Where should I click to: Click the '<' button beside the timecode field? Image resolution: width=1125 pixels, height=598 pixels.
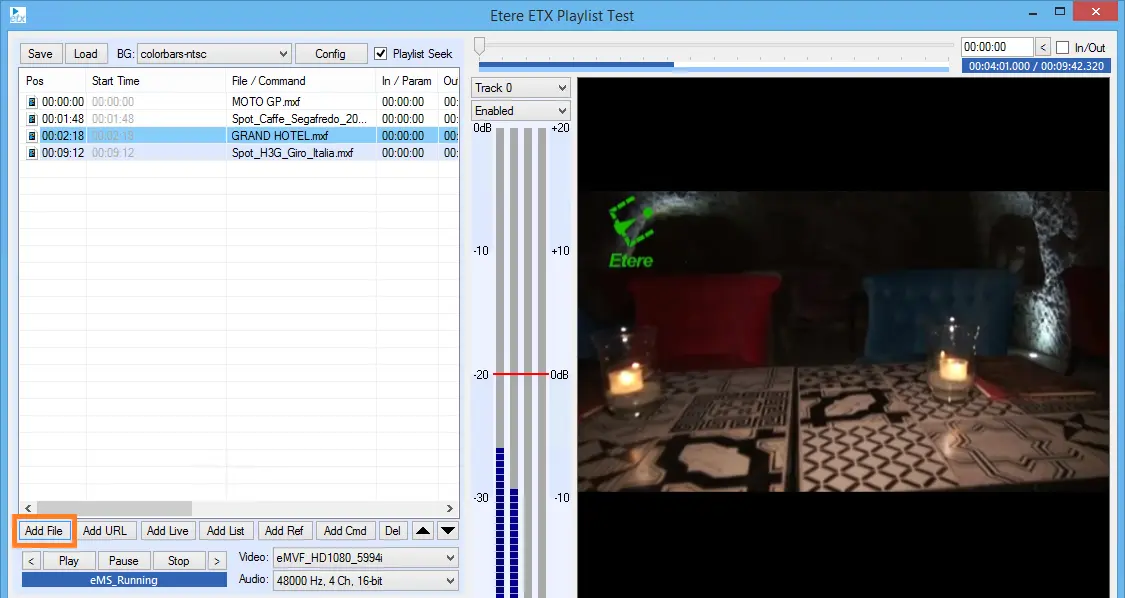1043,47
